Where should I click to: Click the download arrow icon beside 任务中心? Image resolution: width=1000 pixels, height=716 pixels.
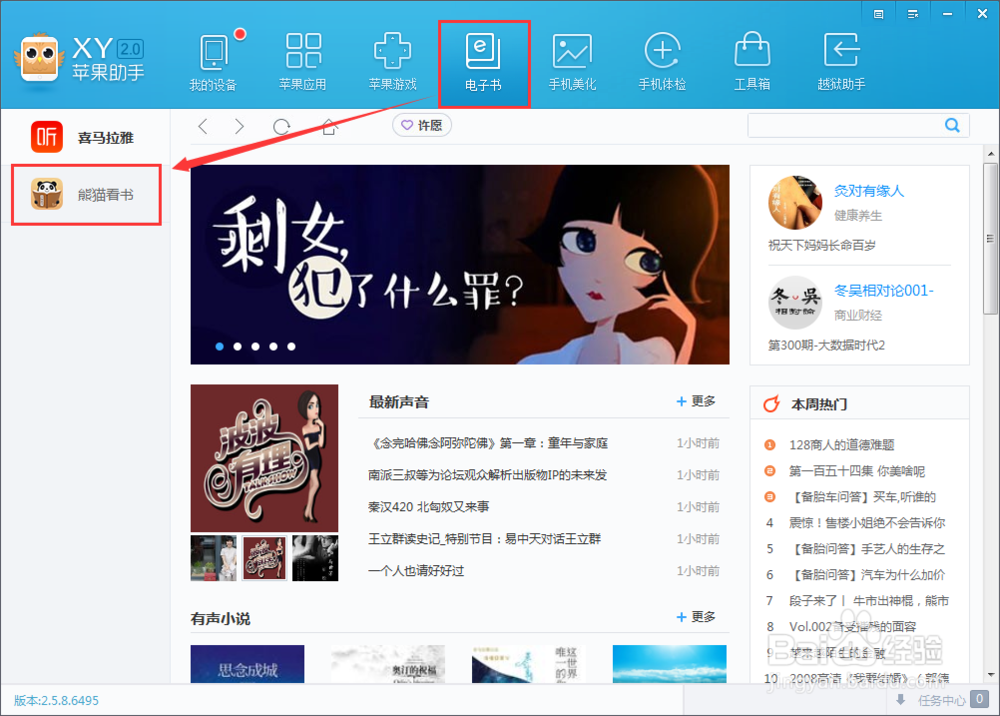[901, 700]
